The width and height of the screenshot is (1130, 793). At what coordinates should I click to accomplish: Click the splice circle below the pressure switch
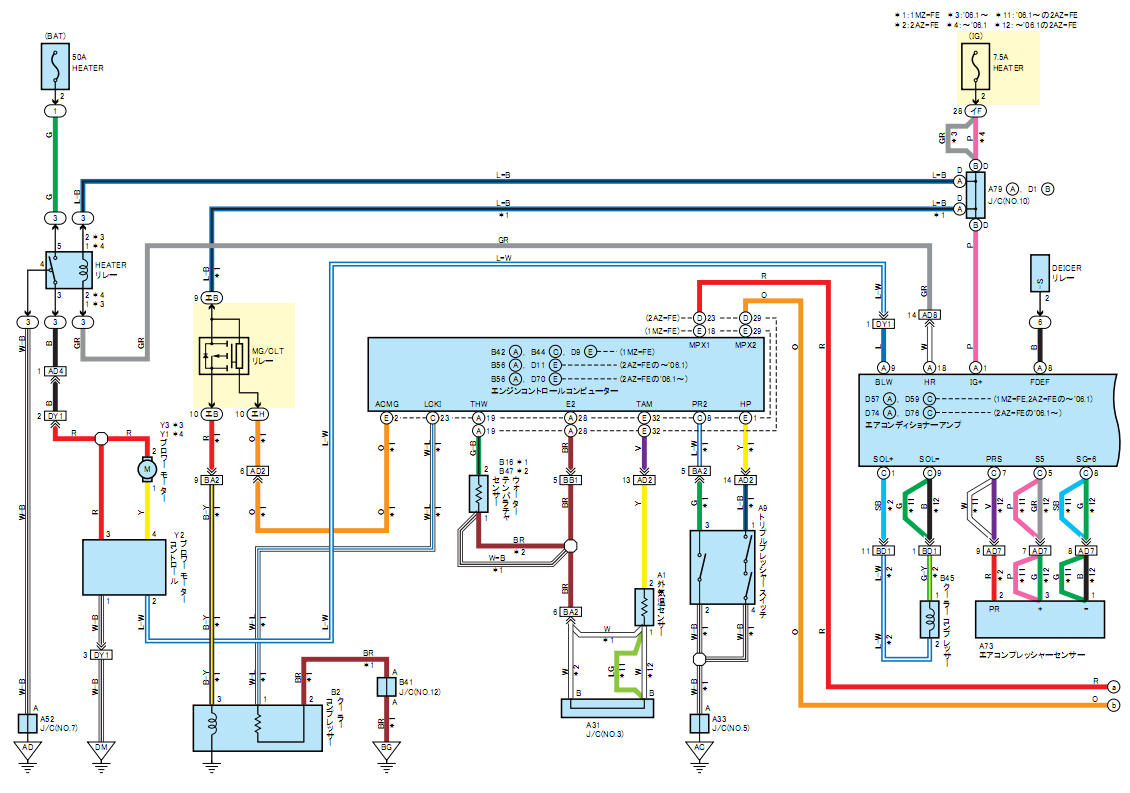(699, 658)
